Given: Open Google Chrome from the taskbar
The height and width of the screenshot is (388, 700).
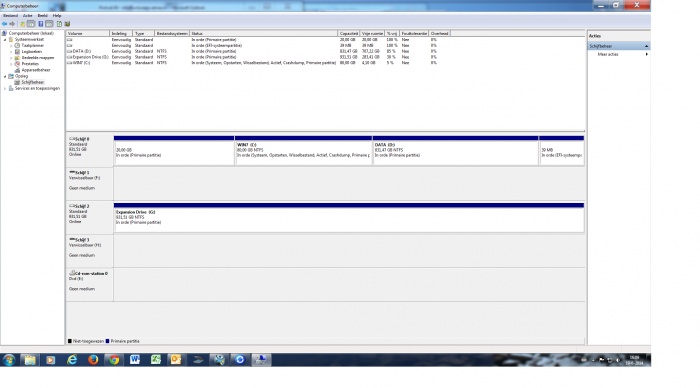Looking at the screenshot, I should (114, 359).
